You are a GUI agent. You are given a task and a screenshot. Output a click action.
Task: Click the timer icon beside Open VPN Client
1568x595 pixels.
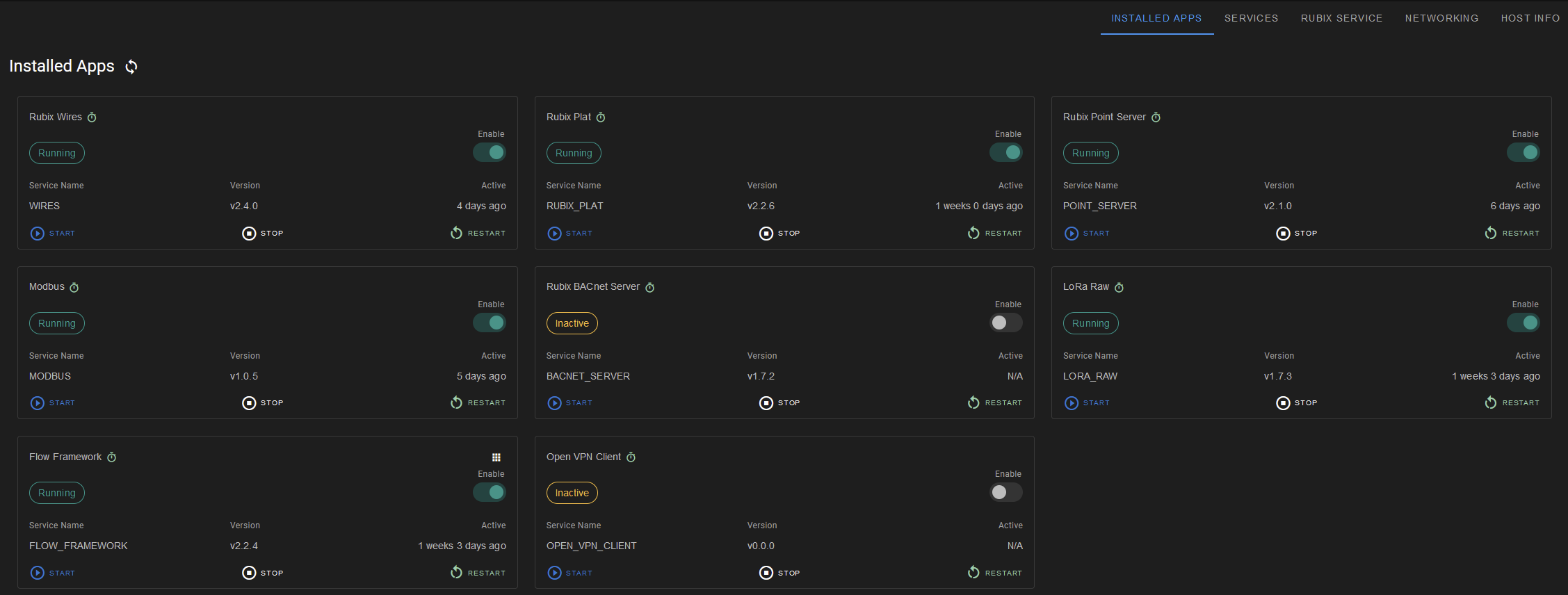click(631, 457)
